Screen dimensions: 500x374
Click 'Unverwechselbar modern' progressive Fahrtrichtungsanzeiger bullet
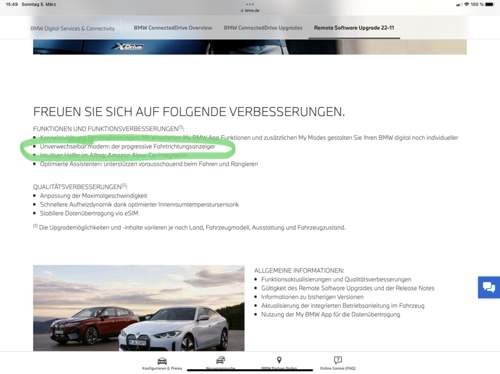tap(128, 146)
